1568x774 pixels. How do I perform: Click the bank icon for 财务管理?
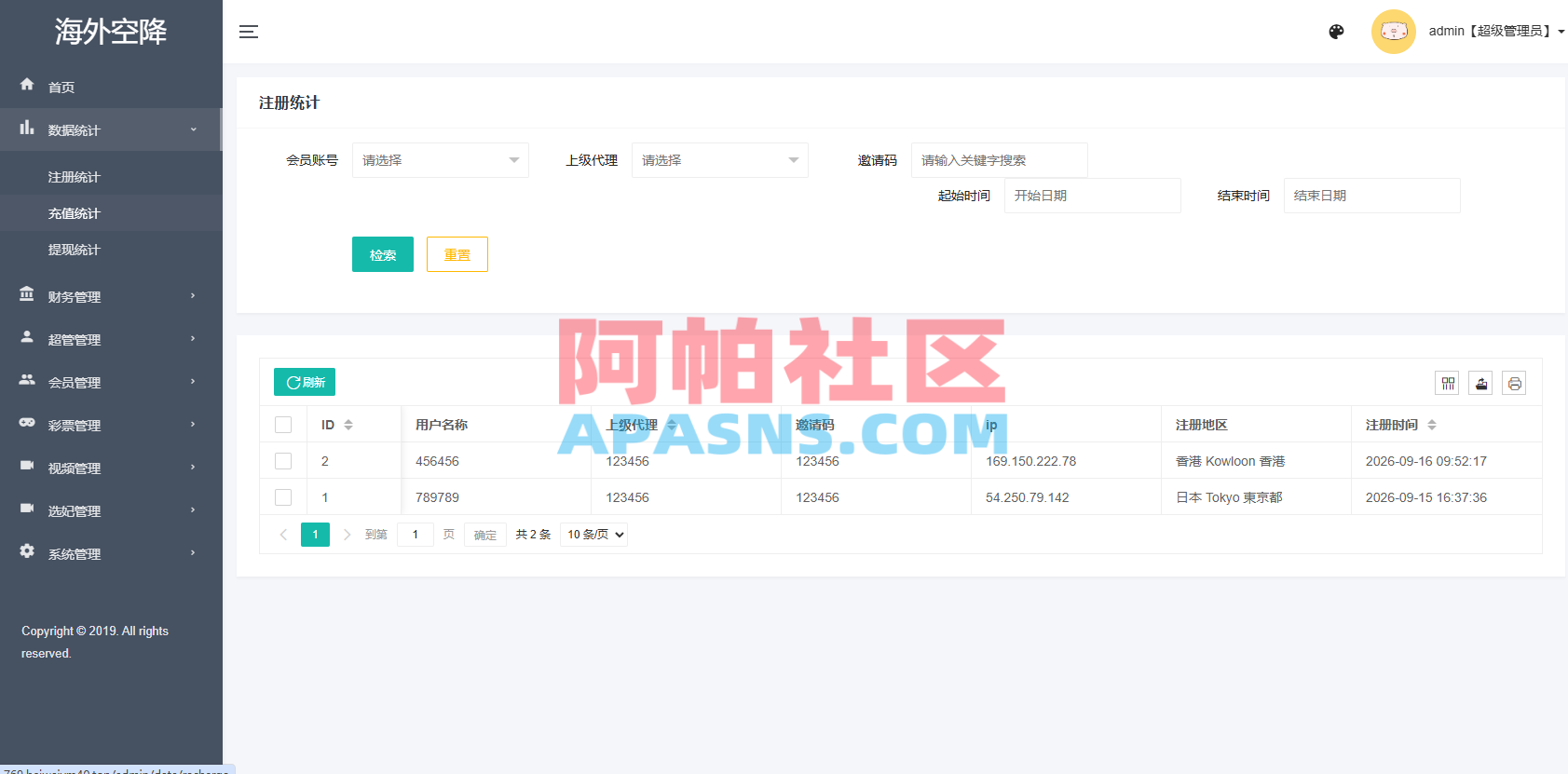[27, 294]
